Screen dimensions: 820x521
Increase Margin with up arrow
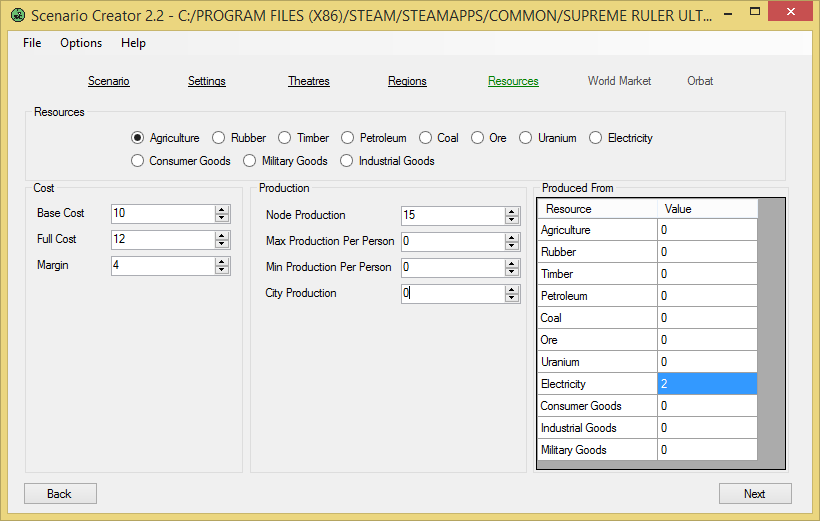(x=222, y=262)
